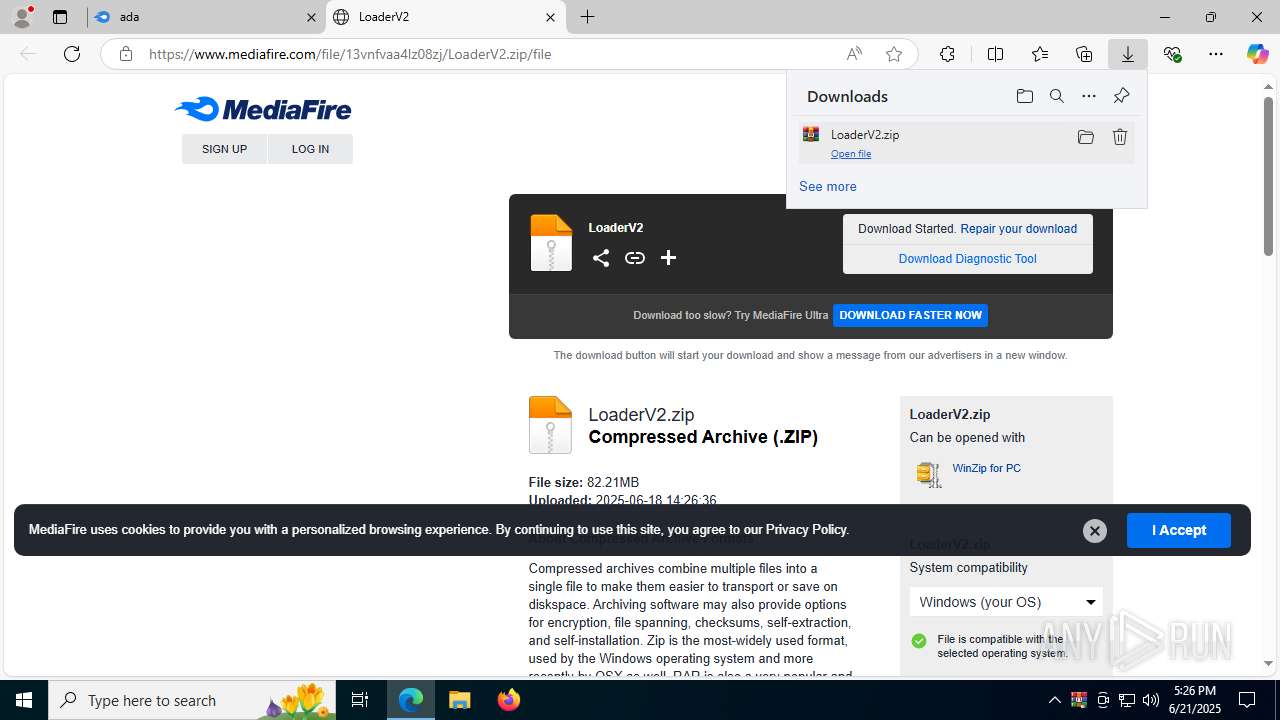Open the Copilot sidebar

1257,54
